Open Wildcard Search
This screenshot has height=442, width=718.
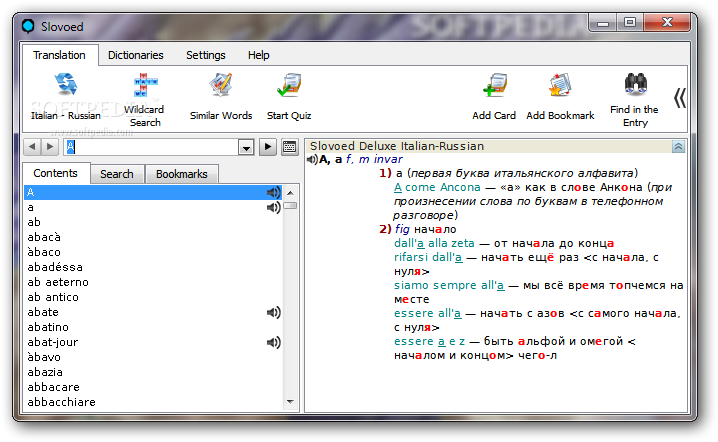[144, 99]
